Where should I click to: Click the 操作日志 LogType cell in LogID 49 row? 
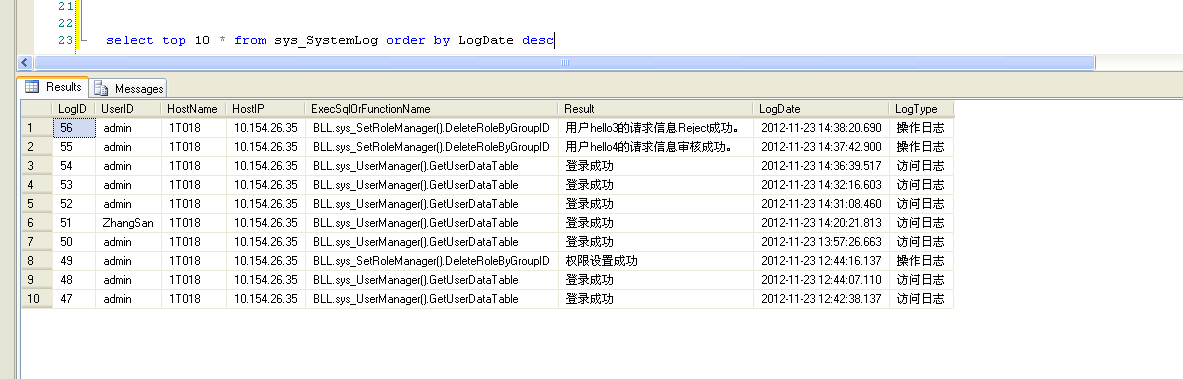921,260
